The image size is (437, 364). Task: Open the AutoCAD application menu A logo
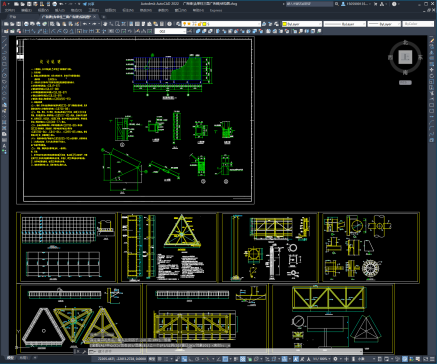(5, 4)
